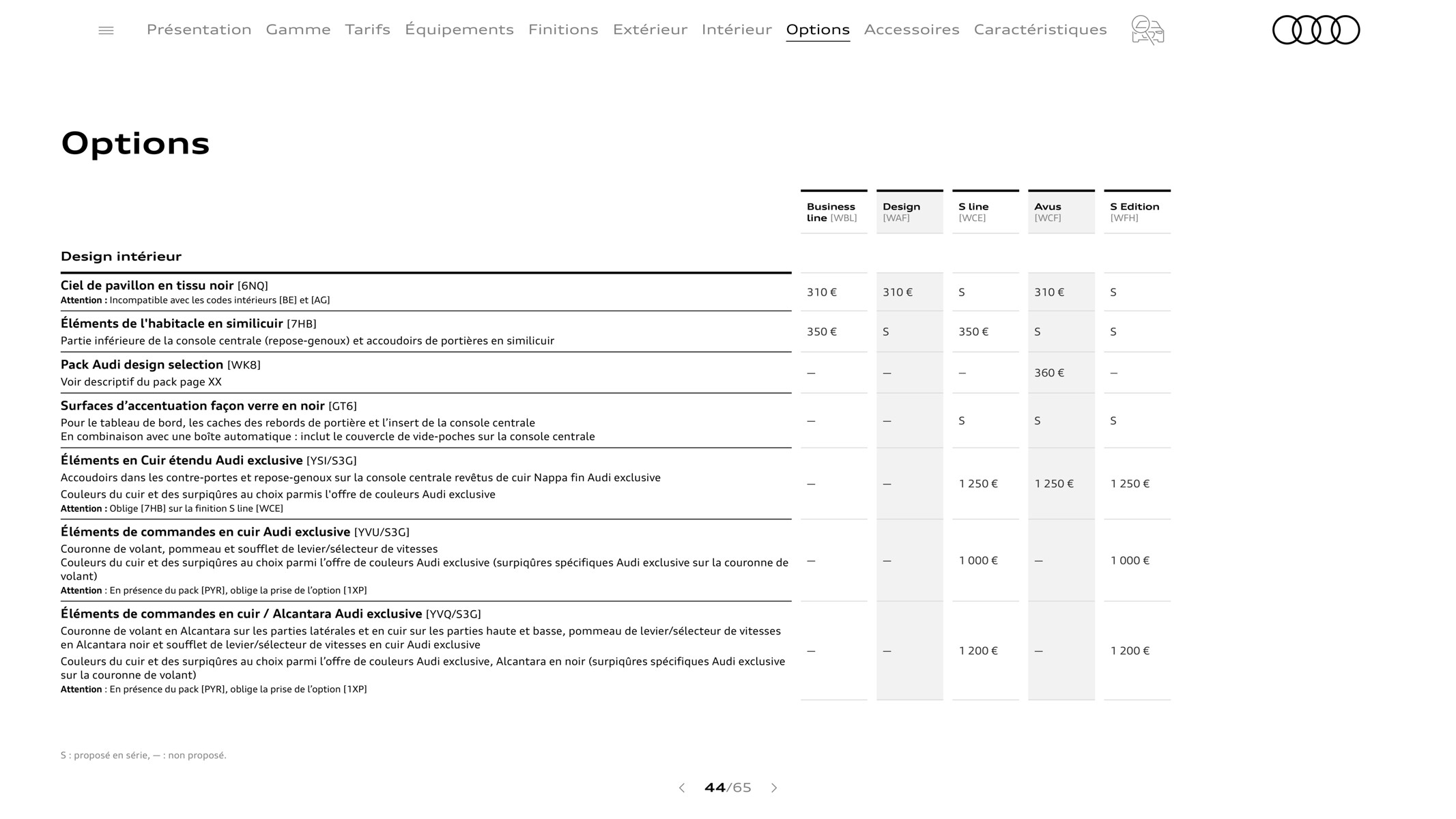Select Éléments de commandes en cuir Audi exclusive
This screenshot has height=819, width=1456.
(235, 532)
